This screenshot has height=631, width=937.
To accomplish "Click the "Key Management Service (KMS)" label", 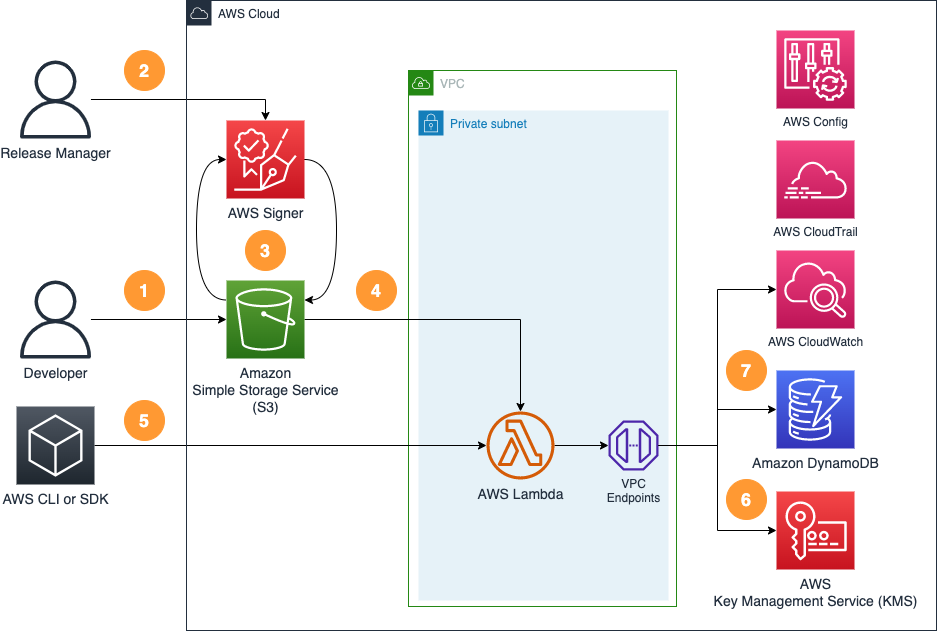I will pos(815,601).
